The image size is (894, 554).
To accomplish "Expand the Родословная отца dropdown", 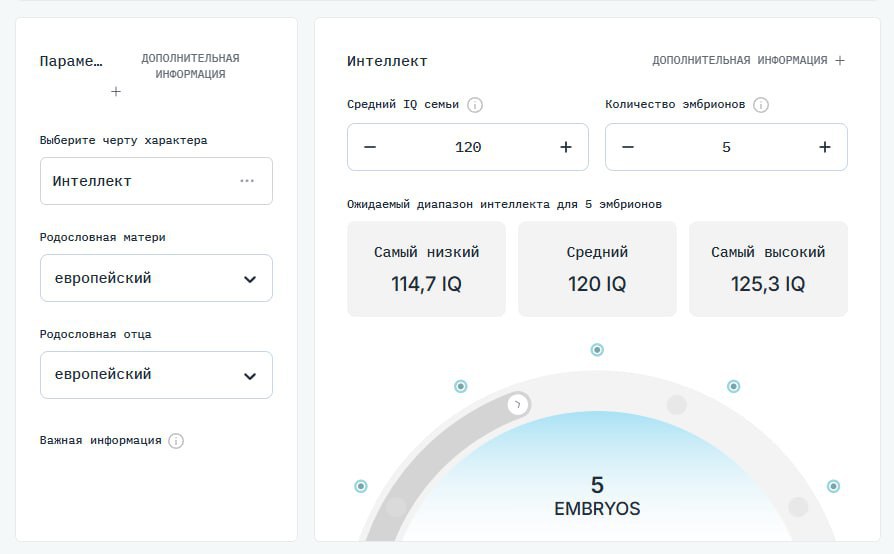I will coord(250,376).
